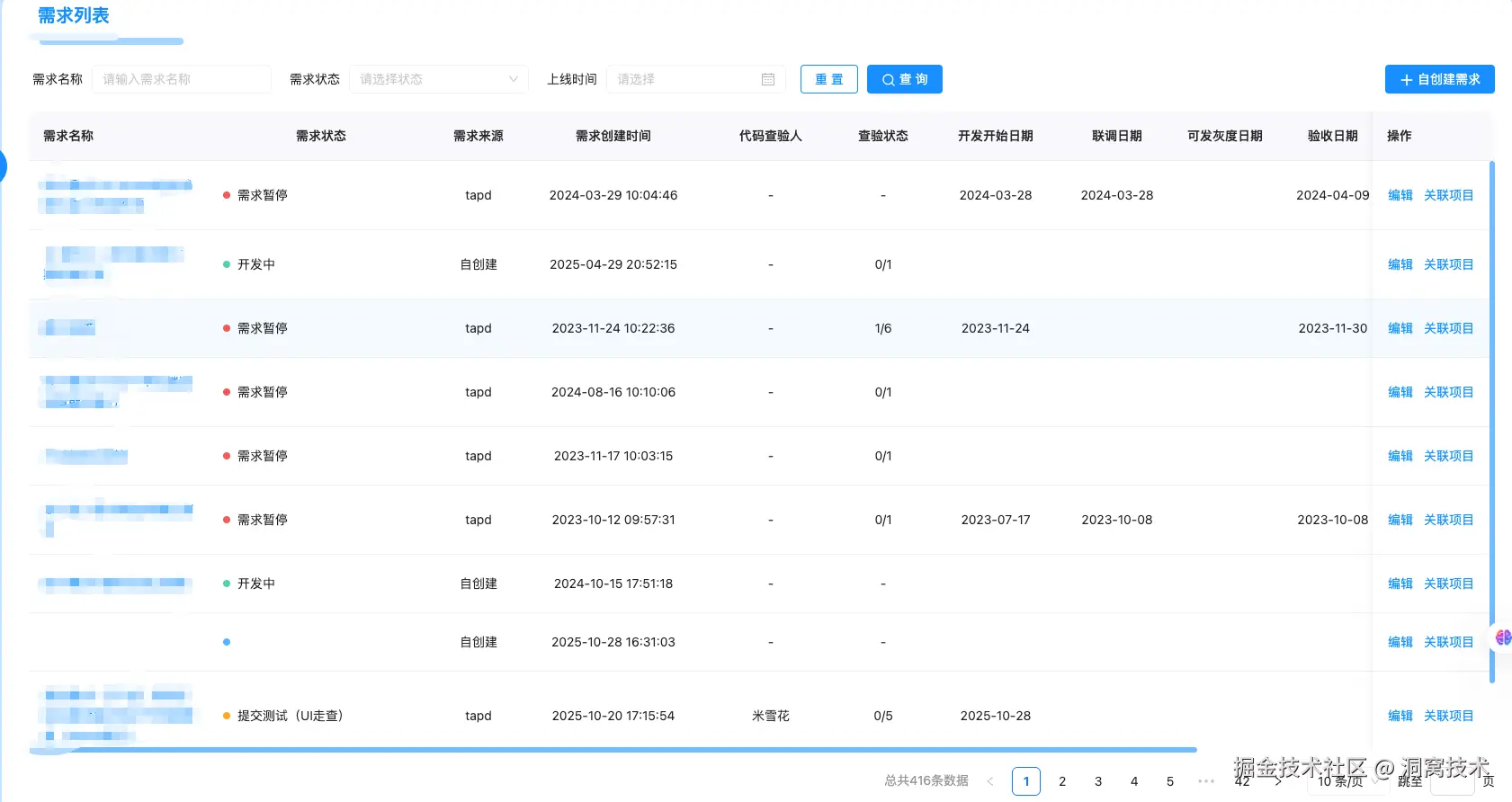The image size is (1512, 802).
Task: Click 关联项目 for the 2023-11-24 10:22:36 row
Action: (x=1448, y=328)
